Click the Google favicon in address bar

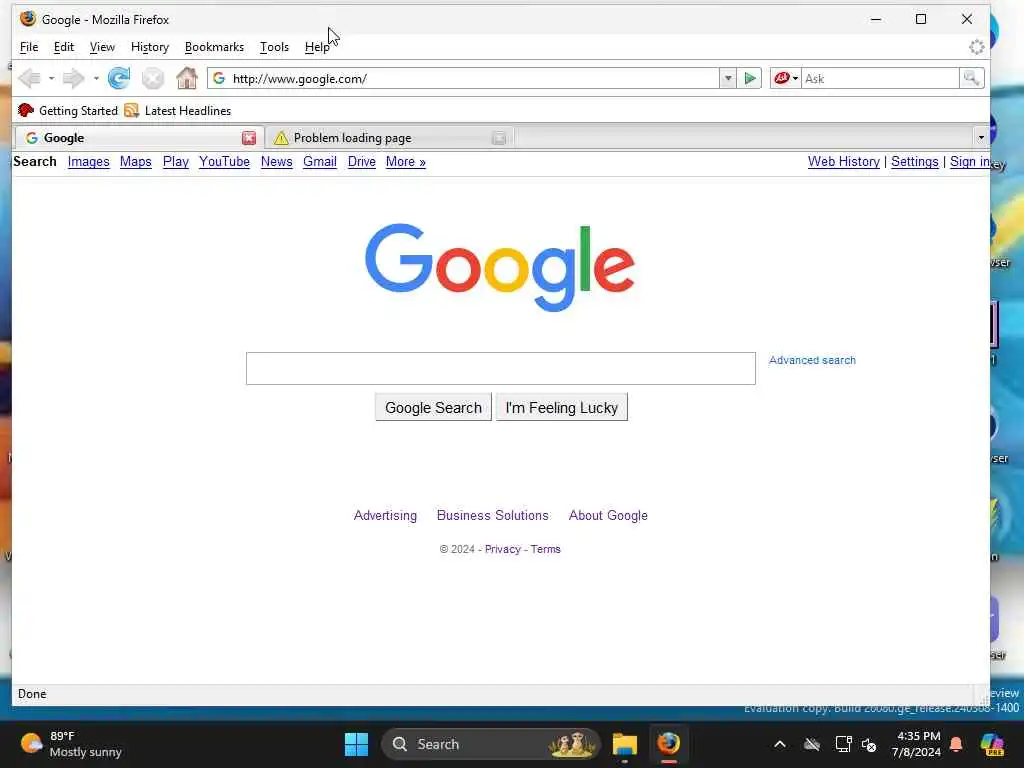[219, 78]
